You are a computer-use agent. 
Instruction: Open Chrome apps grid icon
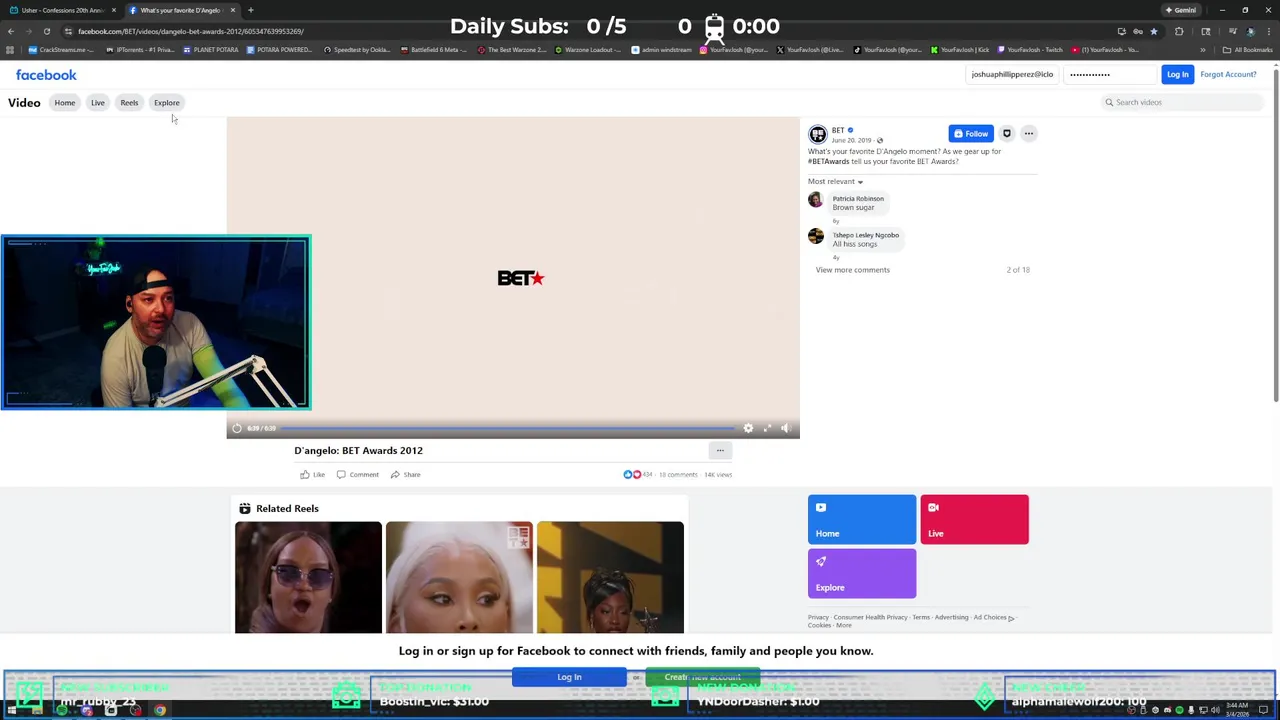10,50
